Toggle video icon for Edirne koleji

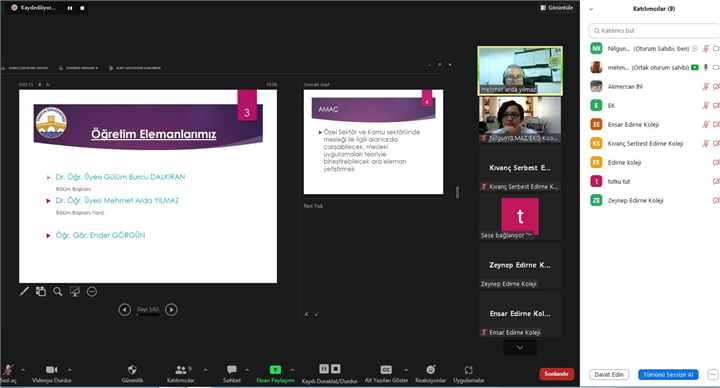click(716, 163)
